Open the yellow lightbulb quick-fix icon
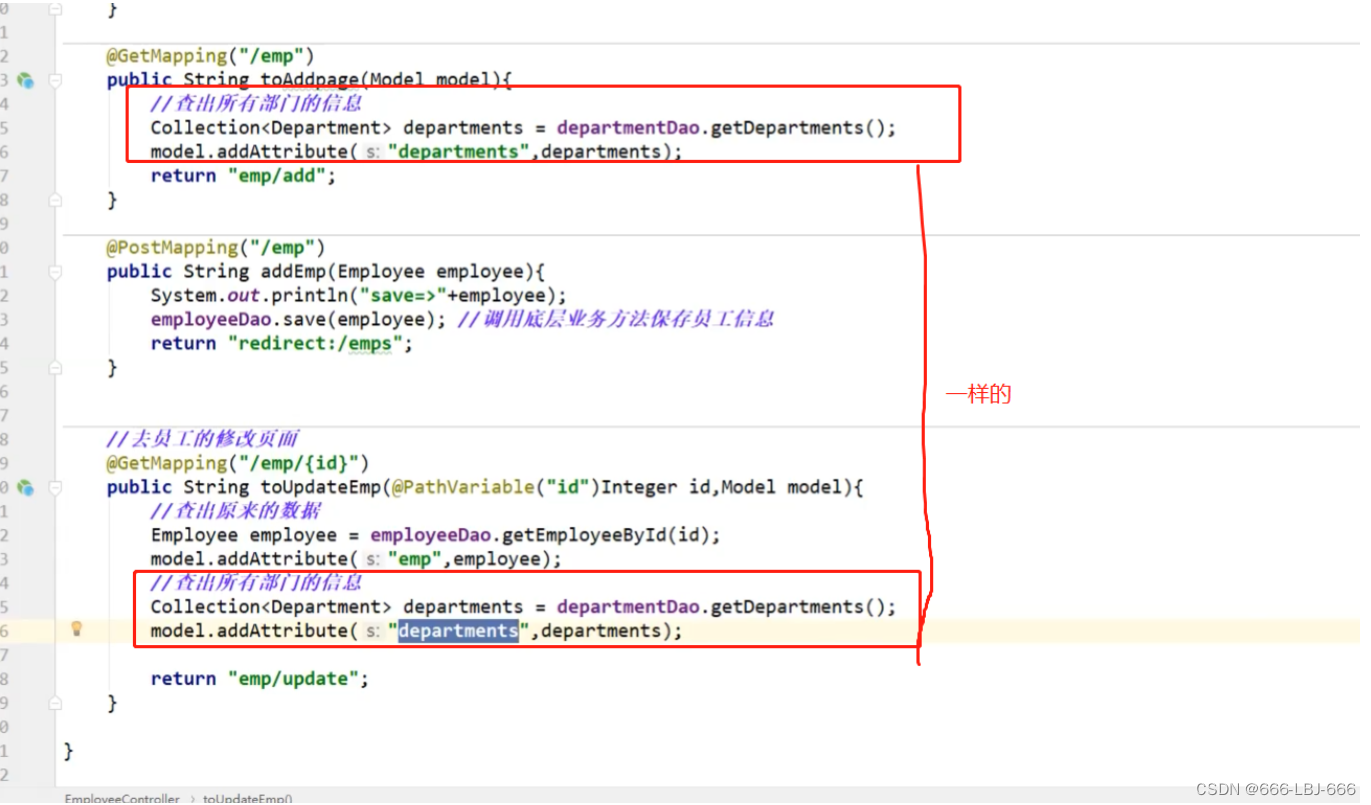The image size is (1371, 805). click(x=76, y=630)
